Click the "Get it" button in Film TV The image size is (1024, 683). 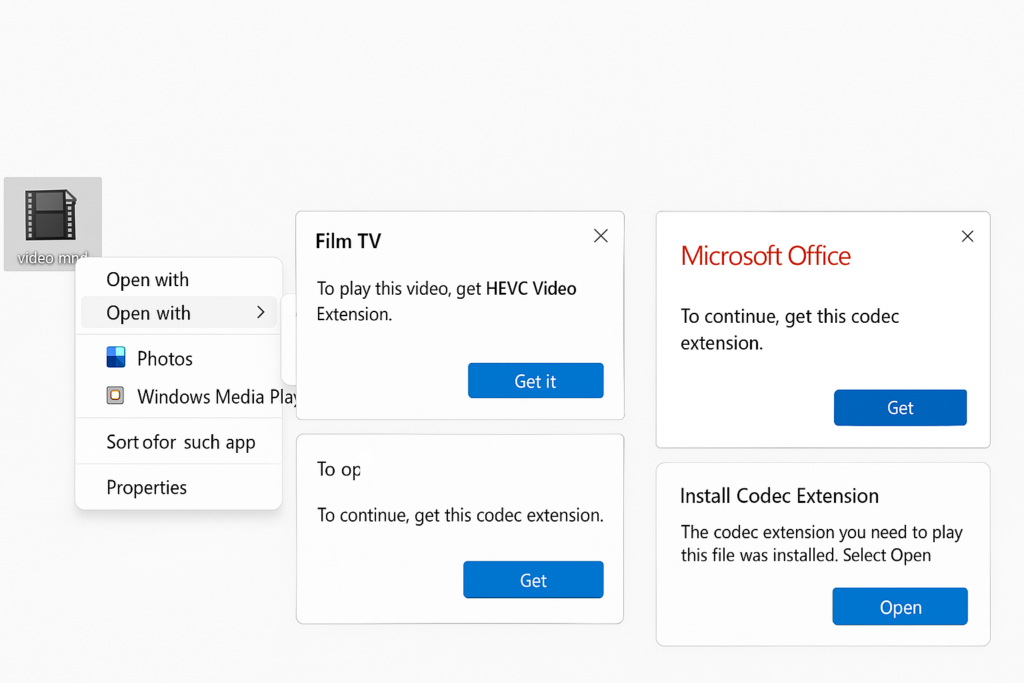tap(536, 381)
